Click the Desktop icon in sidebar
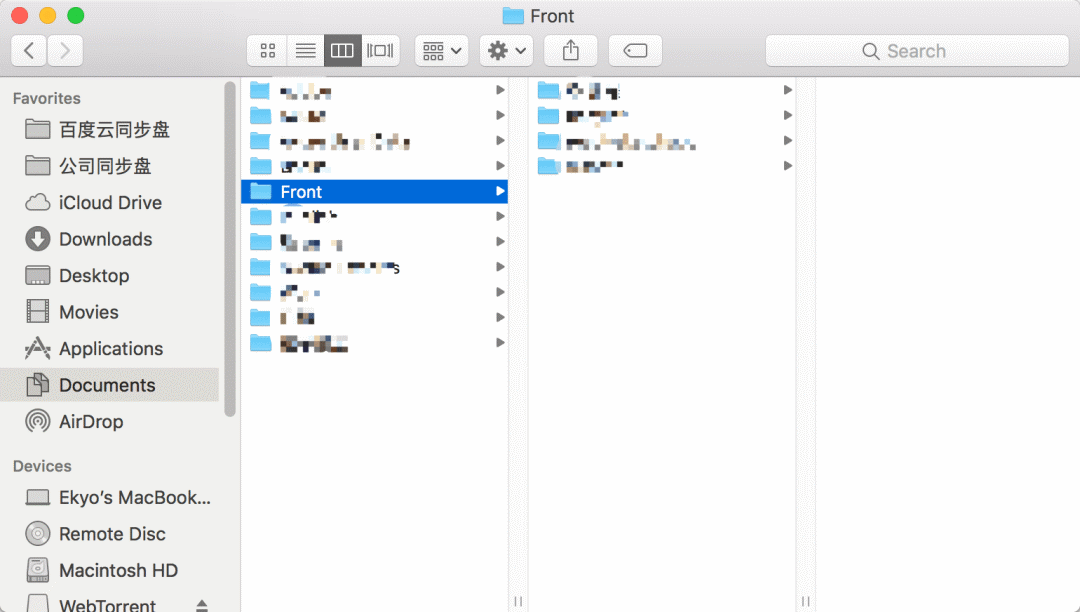 pyautogui.click(x=37, y=275)
